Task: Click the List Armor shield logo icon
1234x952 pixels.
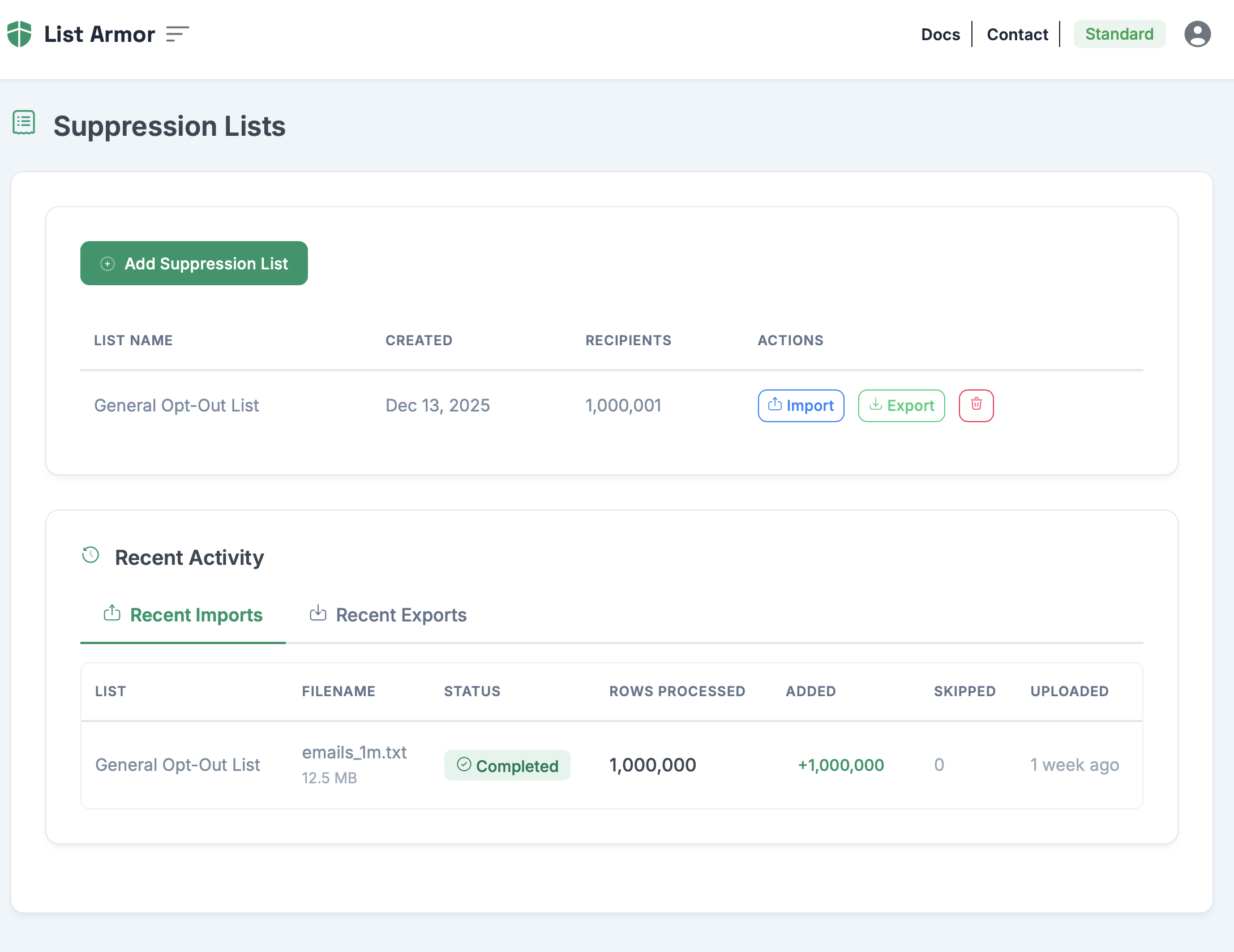Action: [x=19, y=34]
